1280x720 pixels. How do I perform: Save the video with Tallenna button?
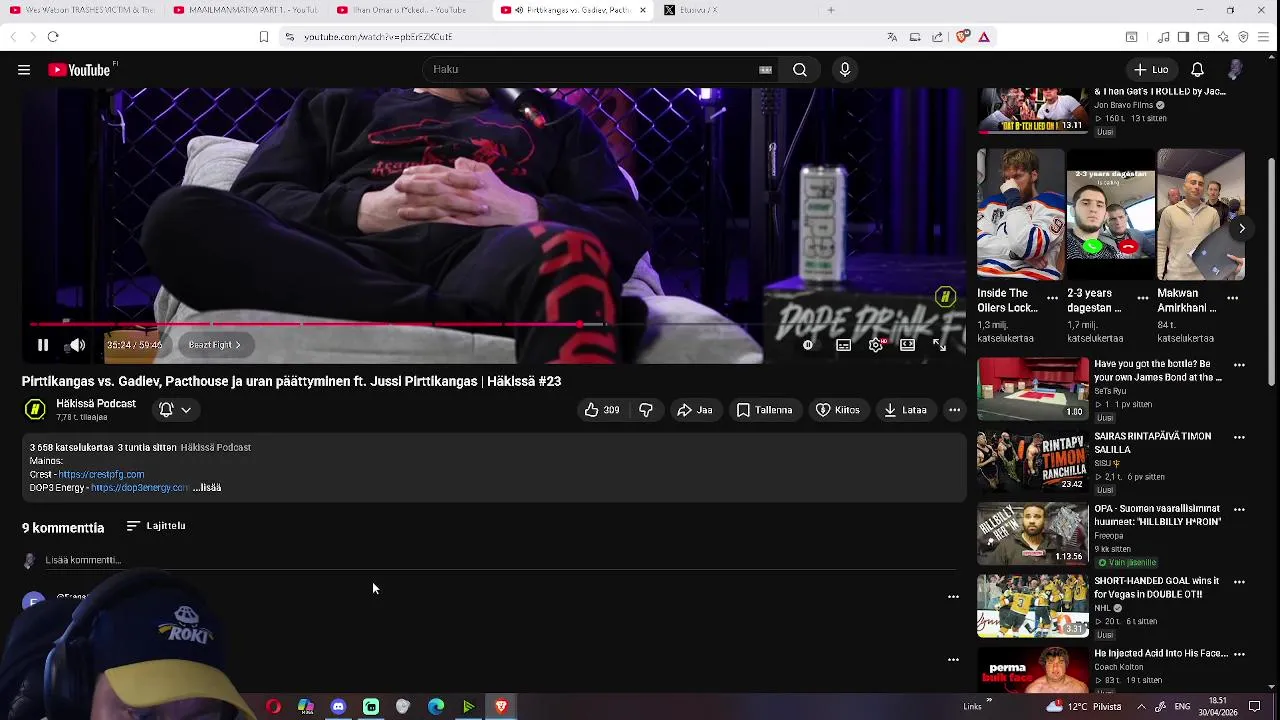click(764, 410)
